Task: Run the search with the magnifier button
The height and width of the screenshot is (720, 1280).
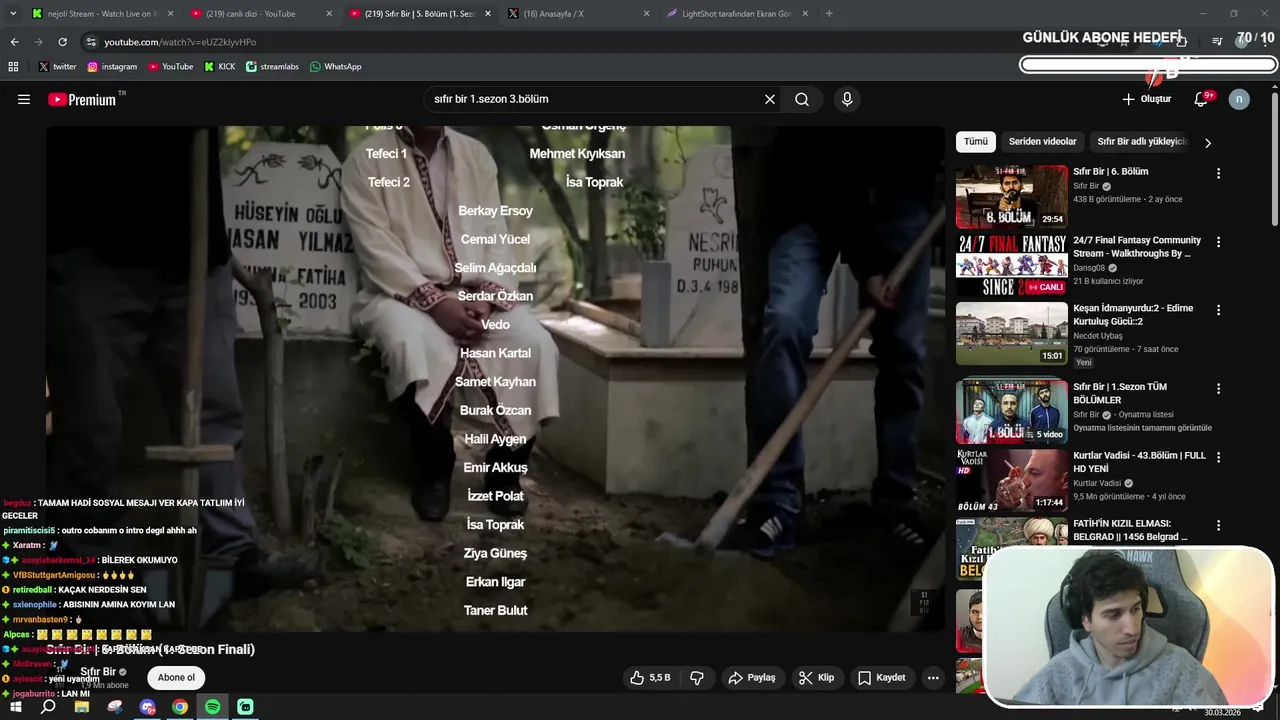Action: 802,99
